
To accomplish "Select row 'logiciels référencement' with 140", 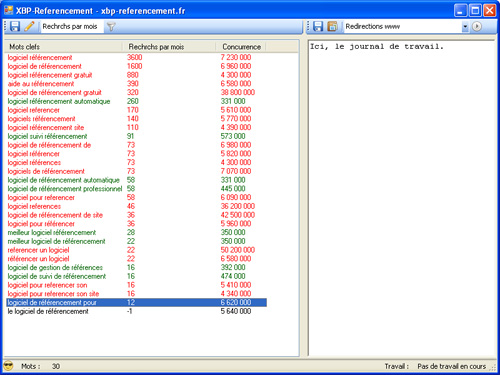I will 136,119.
